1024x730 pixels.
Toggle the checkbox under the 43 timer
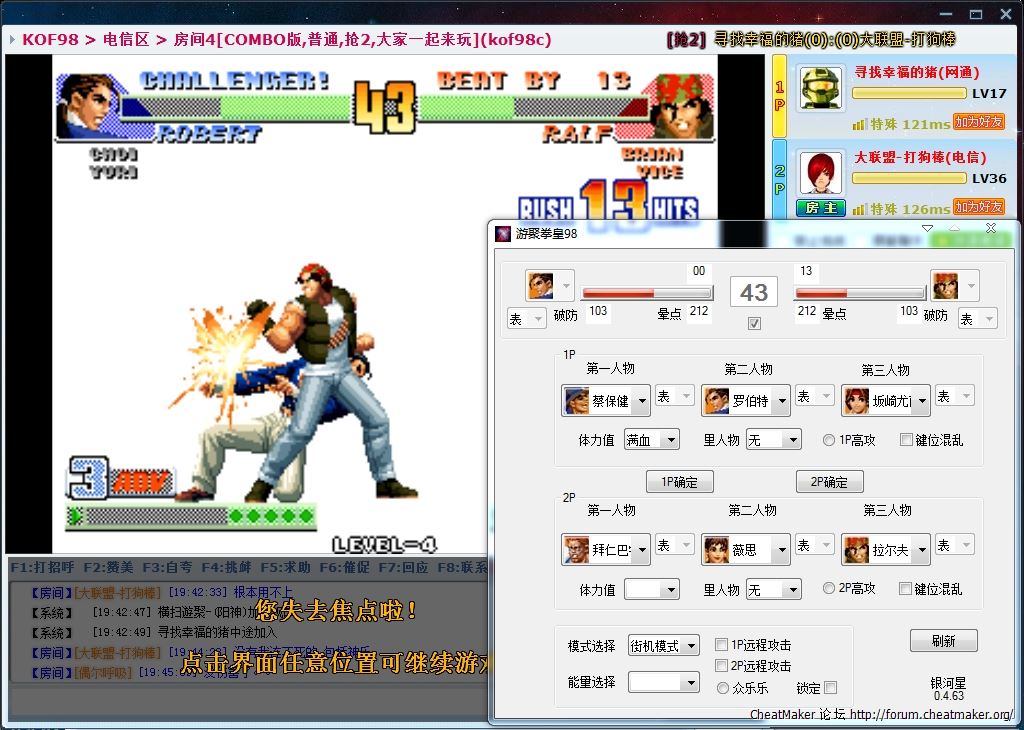coord(754,323)
